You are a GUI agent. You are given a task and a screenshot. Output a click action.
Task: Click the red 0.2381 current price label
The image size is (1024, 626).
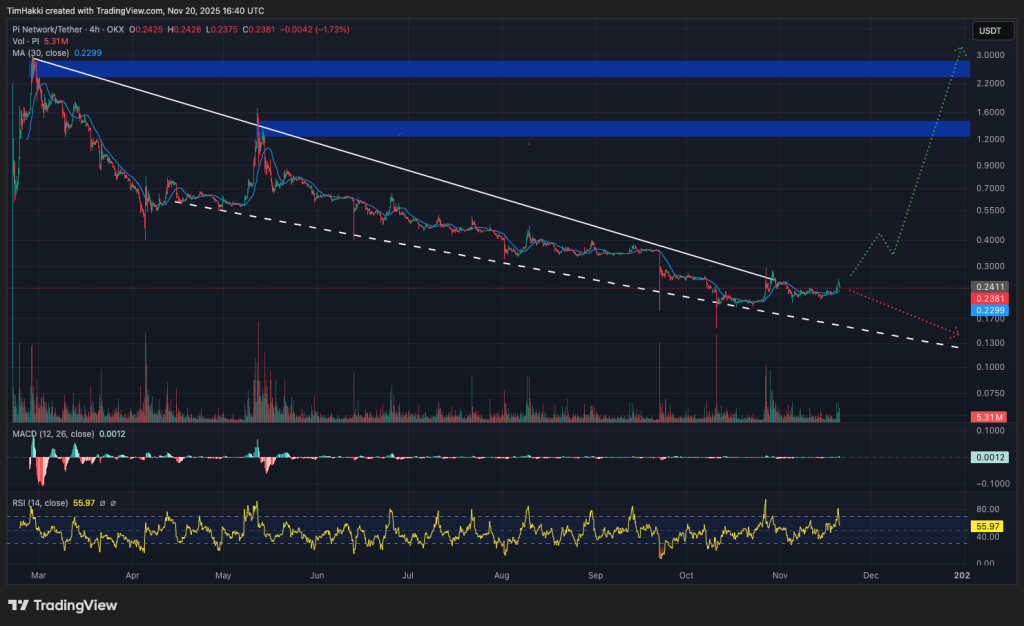(988, 299)
